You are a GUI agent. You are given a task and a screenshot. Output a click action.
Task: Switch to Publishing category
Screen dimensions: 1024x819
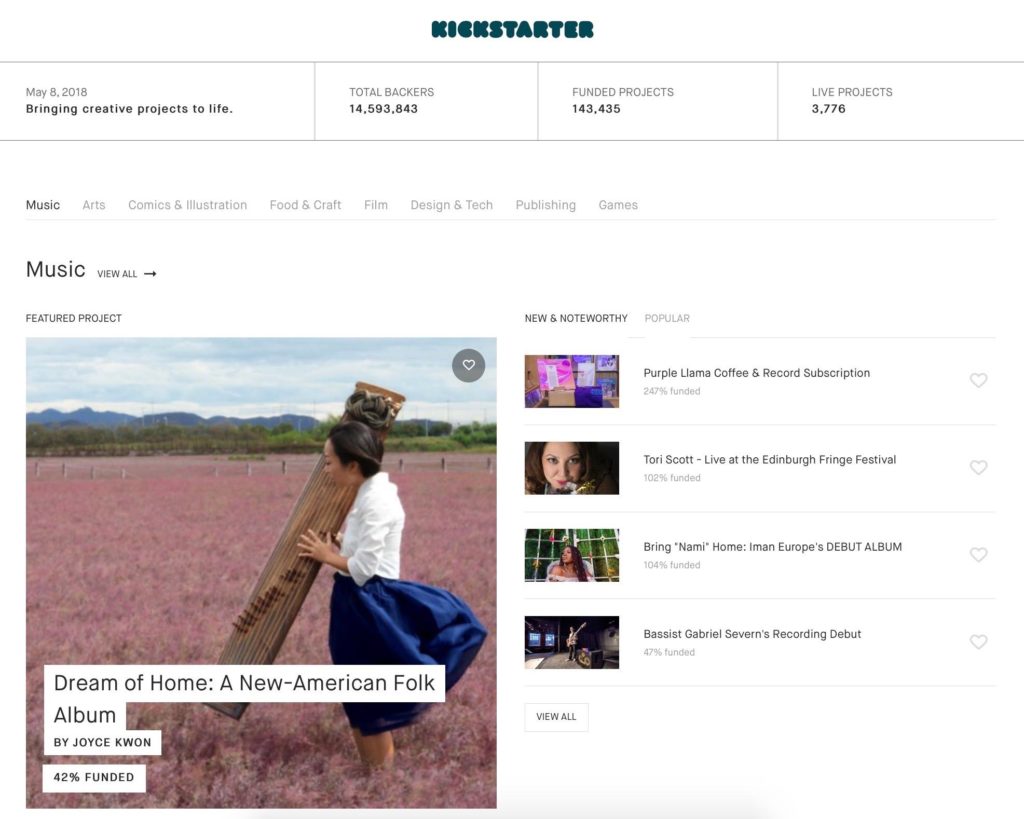pos(545,205)
